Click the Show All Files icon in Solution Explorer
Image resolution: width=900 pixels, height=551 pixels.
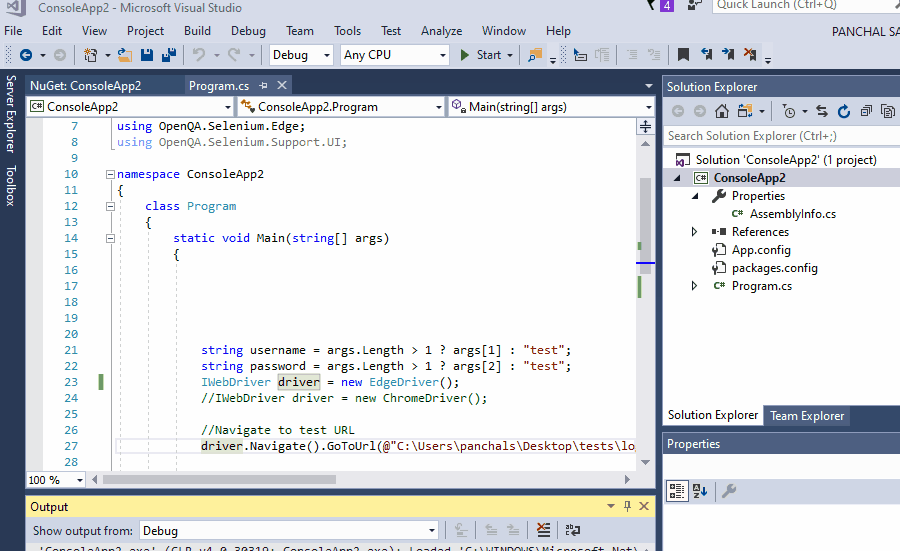tap(888, 111)
